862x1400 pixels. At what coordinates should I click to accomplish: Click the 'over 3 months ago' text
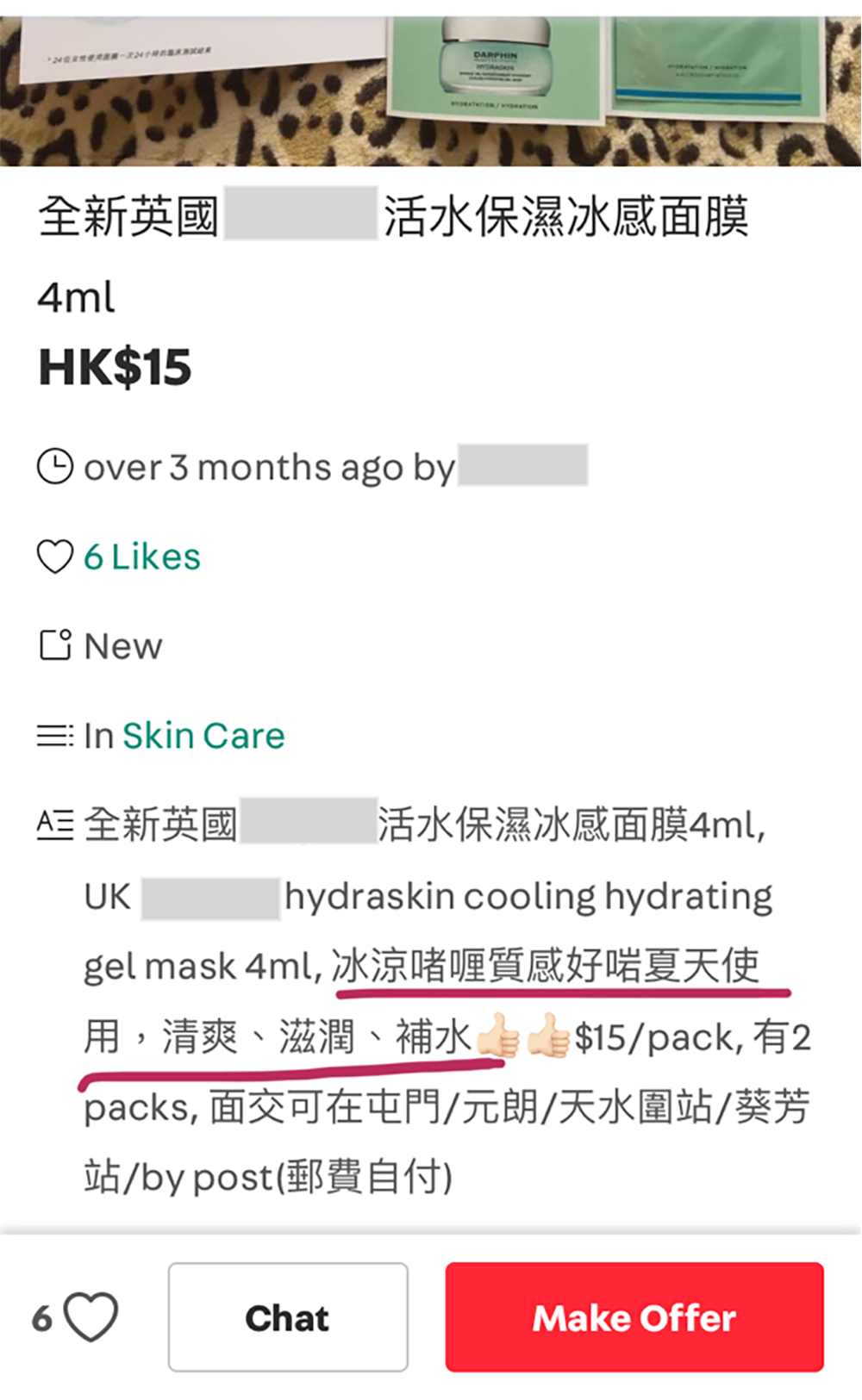tap(244, 467)
